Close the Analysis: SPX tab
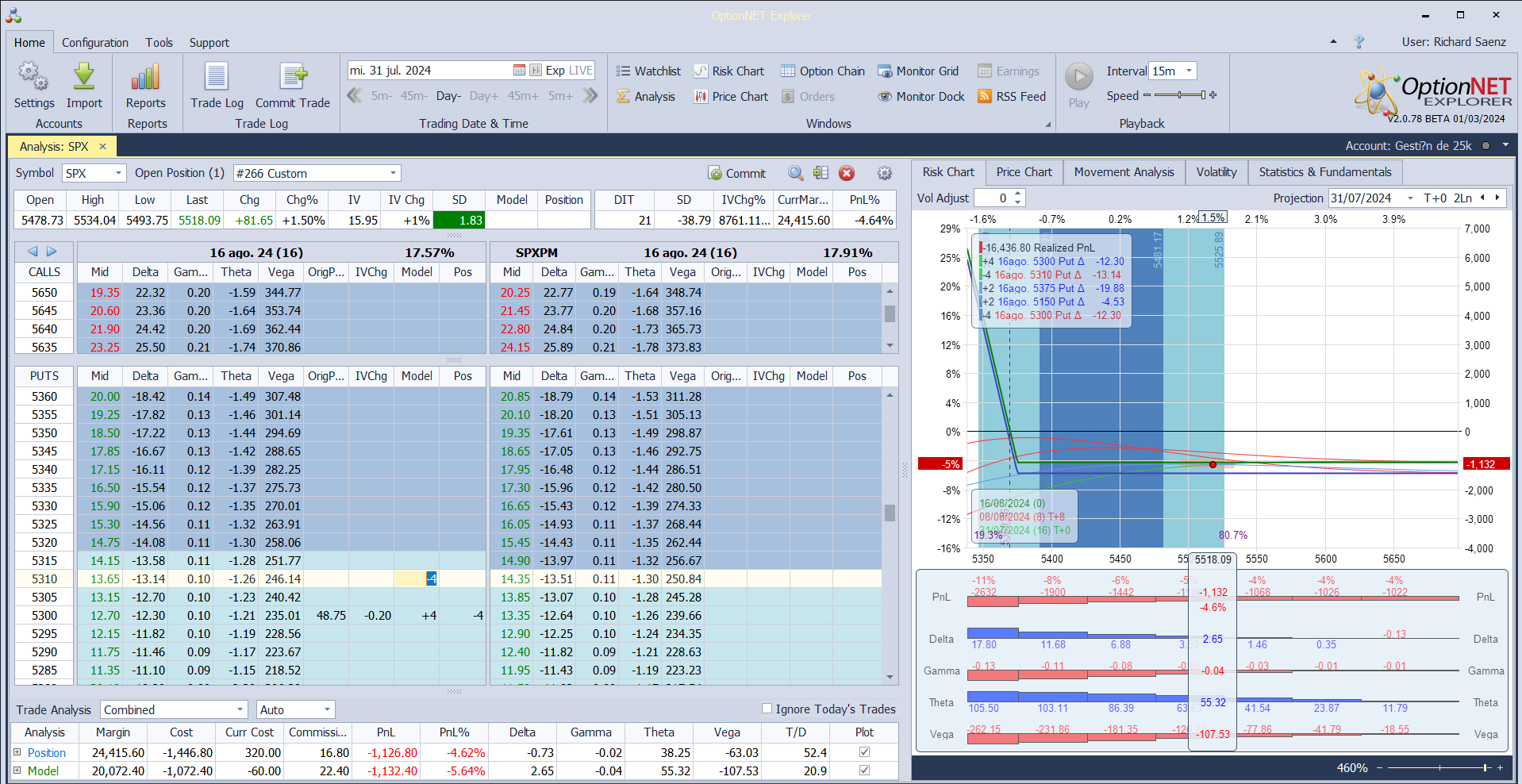 point(102,146)
